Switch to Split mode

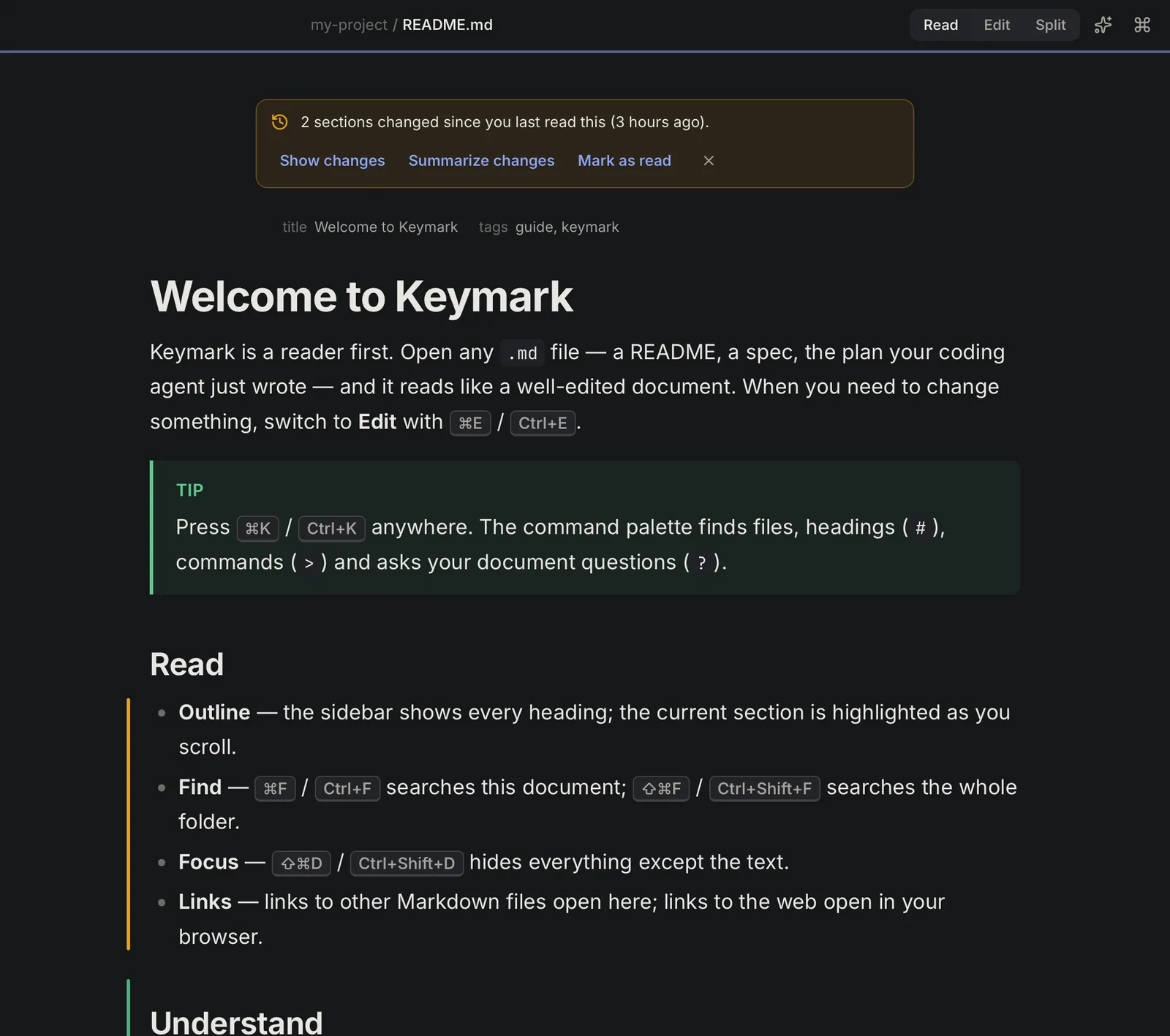click(x=1050, y=25)
